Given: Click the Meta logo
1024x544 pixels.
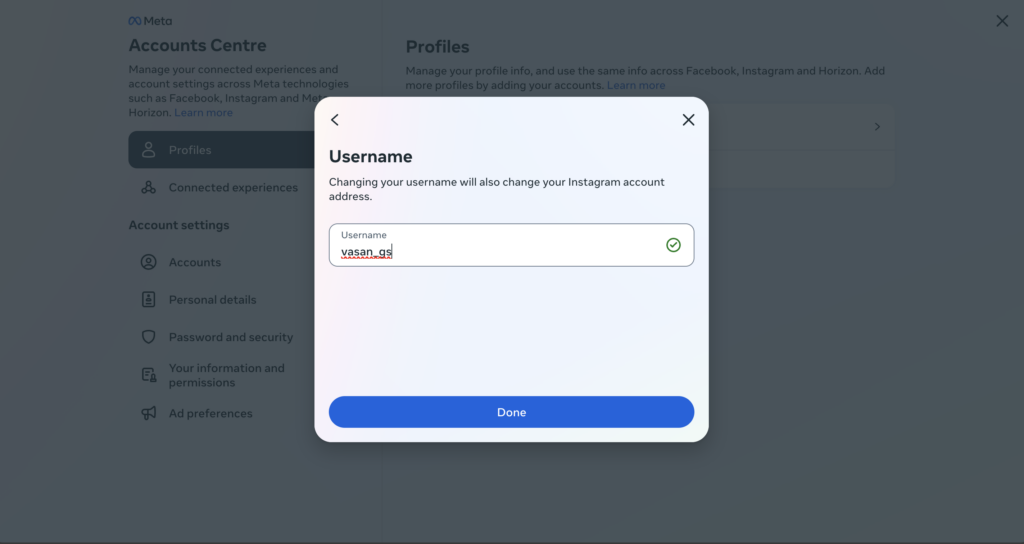Looking at the screenshot, I should tap(150, 21).
